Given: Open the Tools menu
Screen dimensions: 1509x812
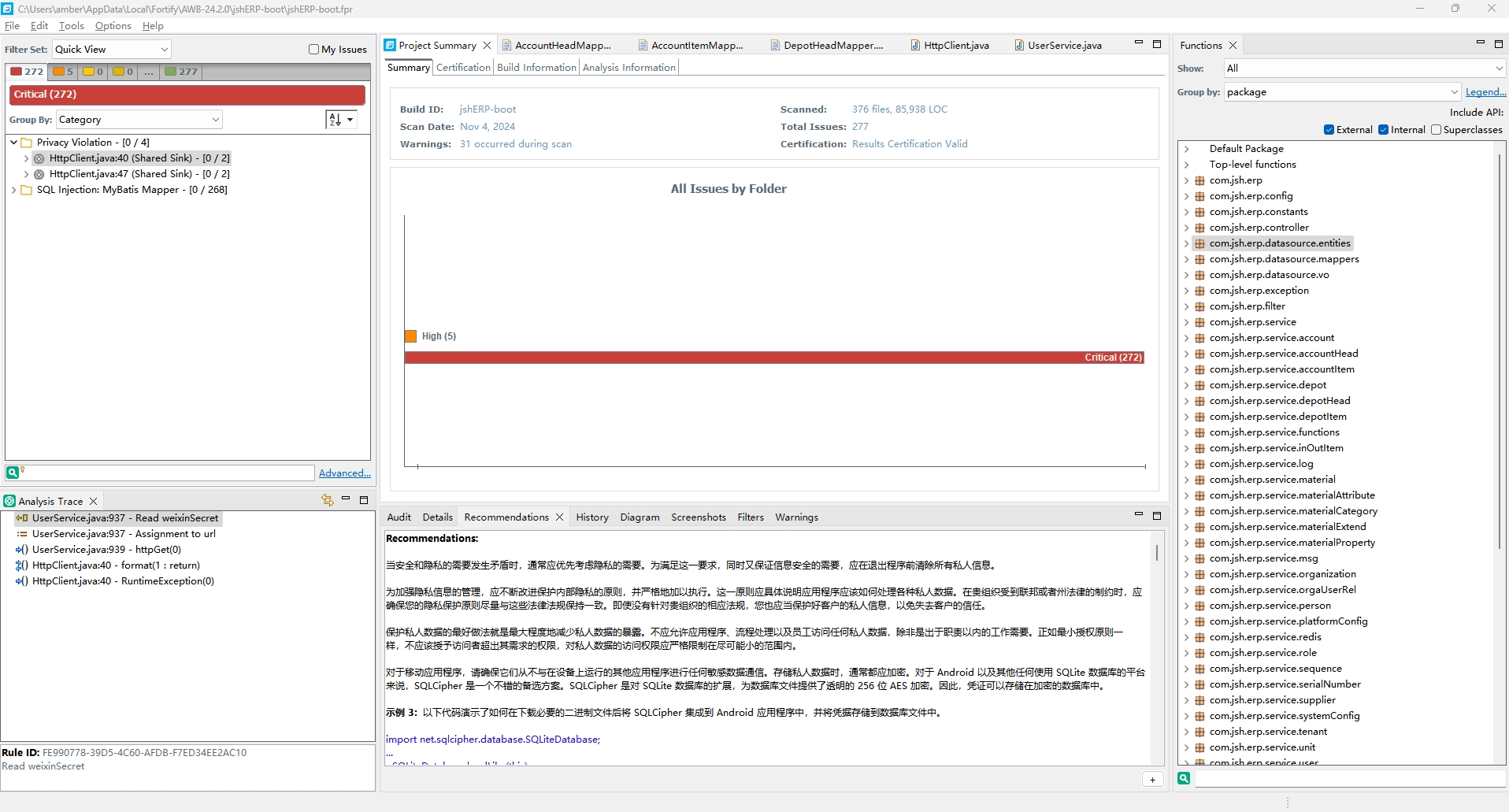Looking at the screenshot, I should tap(71, 26).
